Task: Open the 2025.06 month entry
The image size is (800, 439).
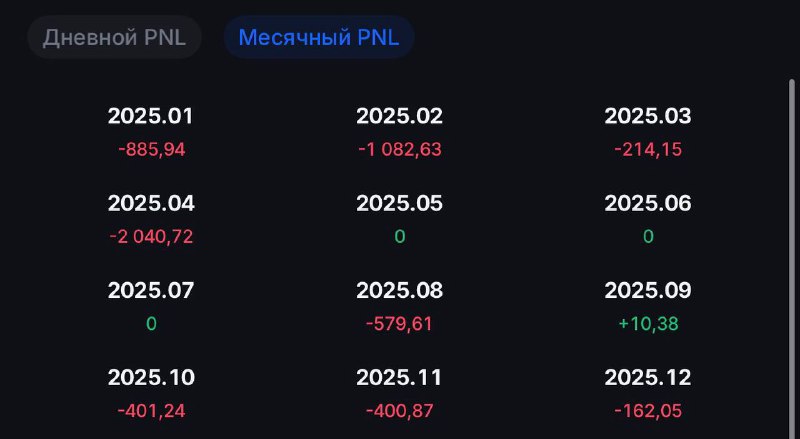Action: (648, 220)
